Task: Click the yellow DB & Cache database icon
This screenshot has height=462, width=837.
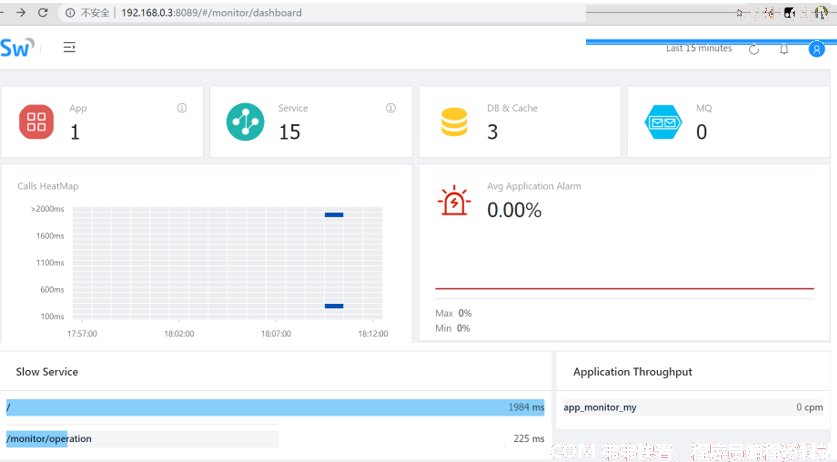Action: (454, 122)
